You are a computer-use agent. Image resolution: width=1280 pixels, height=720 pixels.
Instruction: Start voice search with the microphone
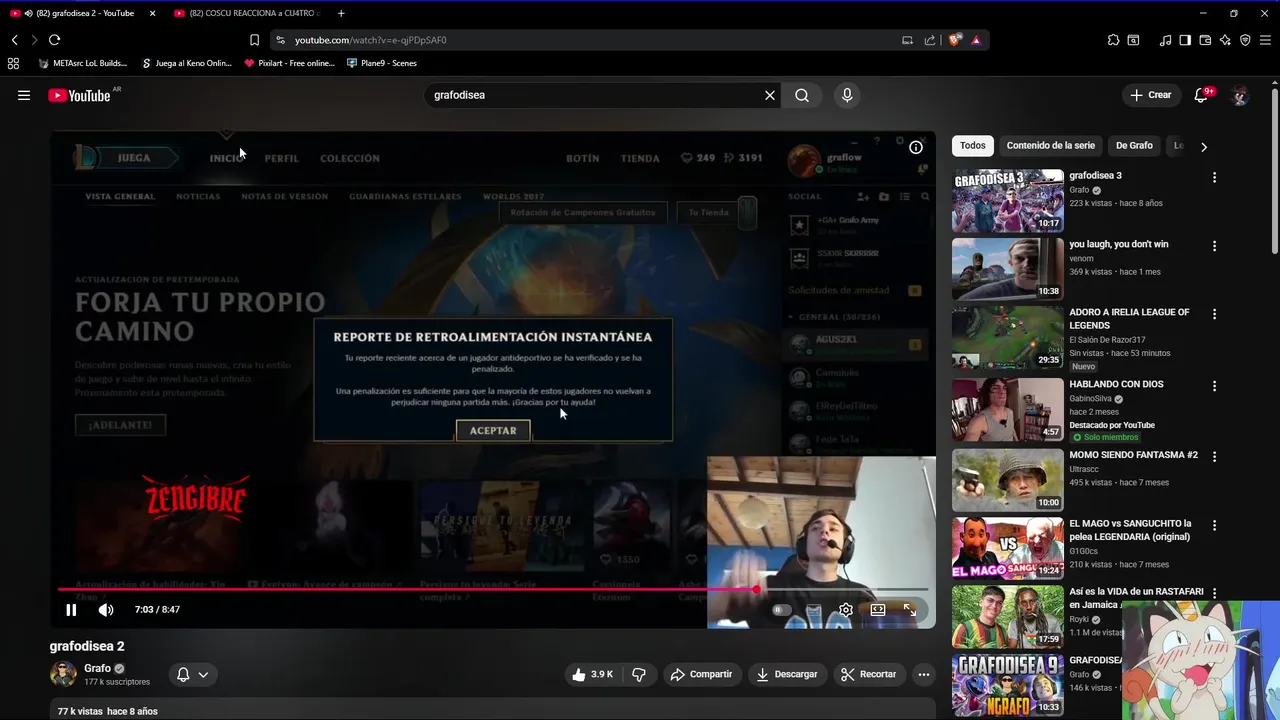pos(847,95)
